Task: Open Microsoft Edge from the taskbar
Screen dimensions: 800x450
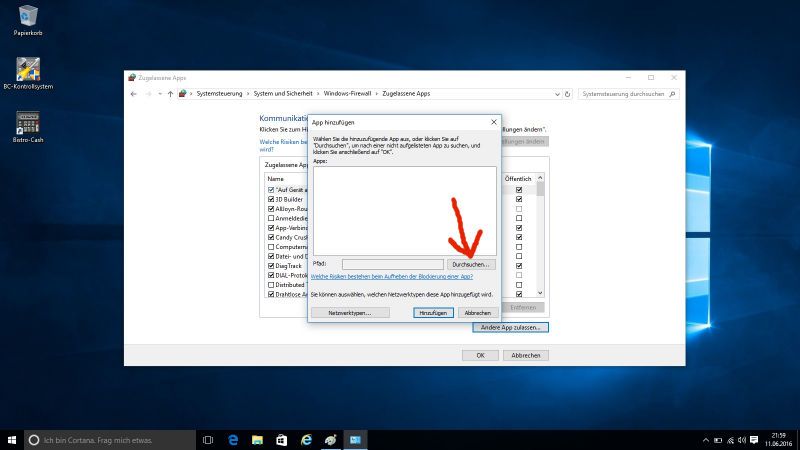Action: pyautogui.click(x=233, y=439)
